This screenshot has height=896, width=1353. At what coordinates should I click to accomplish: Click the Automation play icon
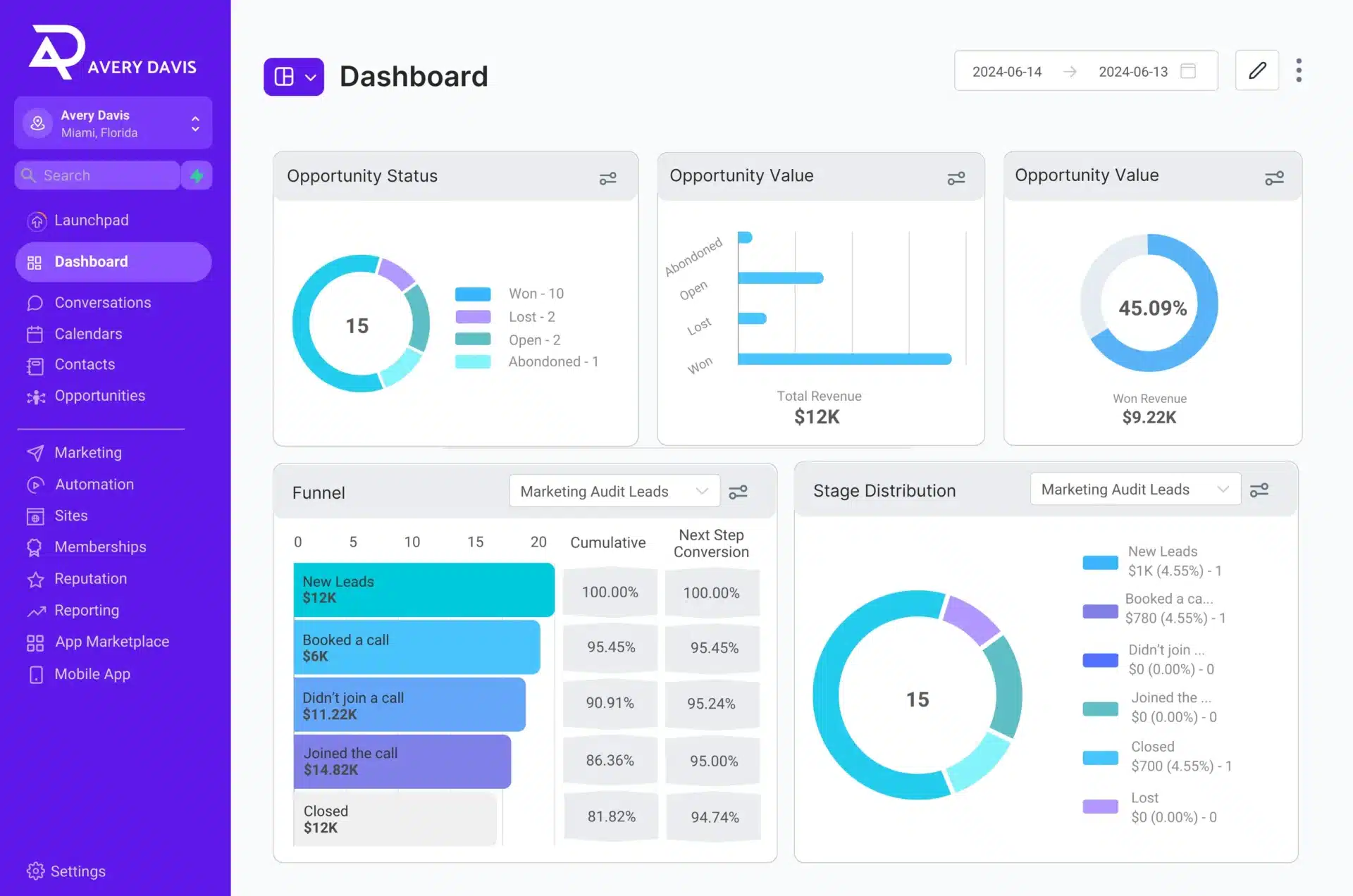(x=35, y=485)
